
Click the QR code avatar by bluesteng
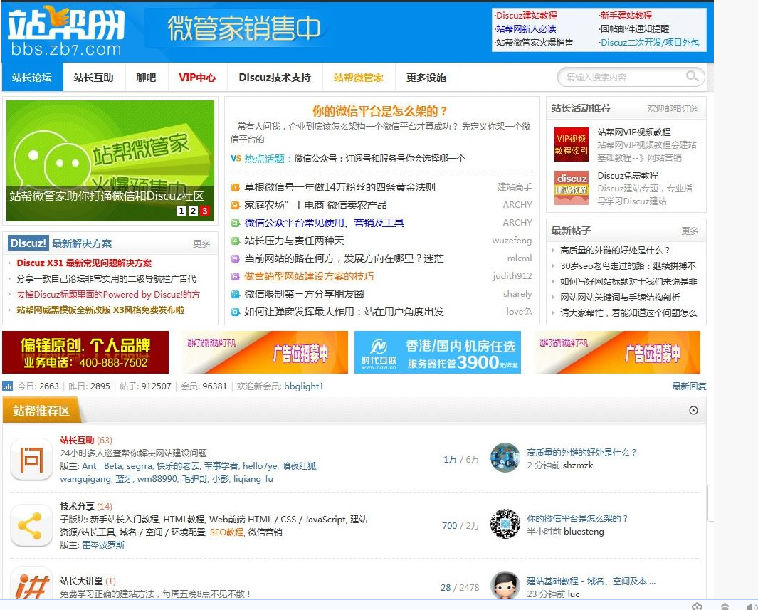pos(505,523)
